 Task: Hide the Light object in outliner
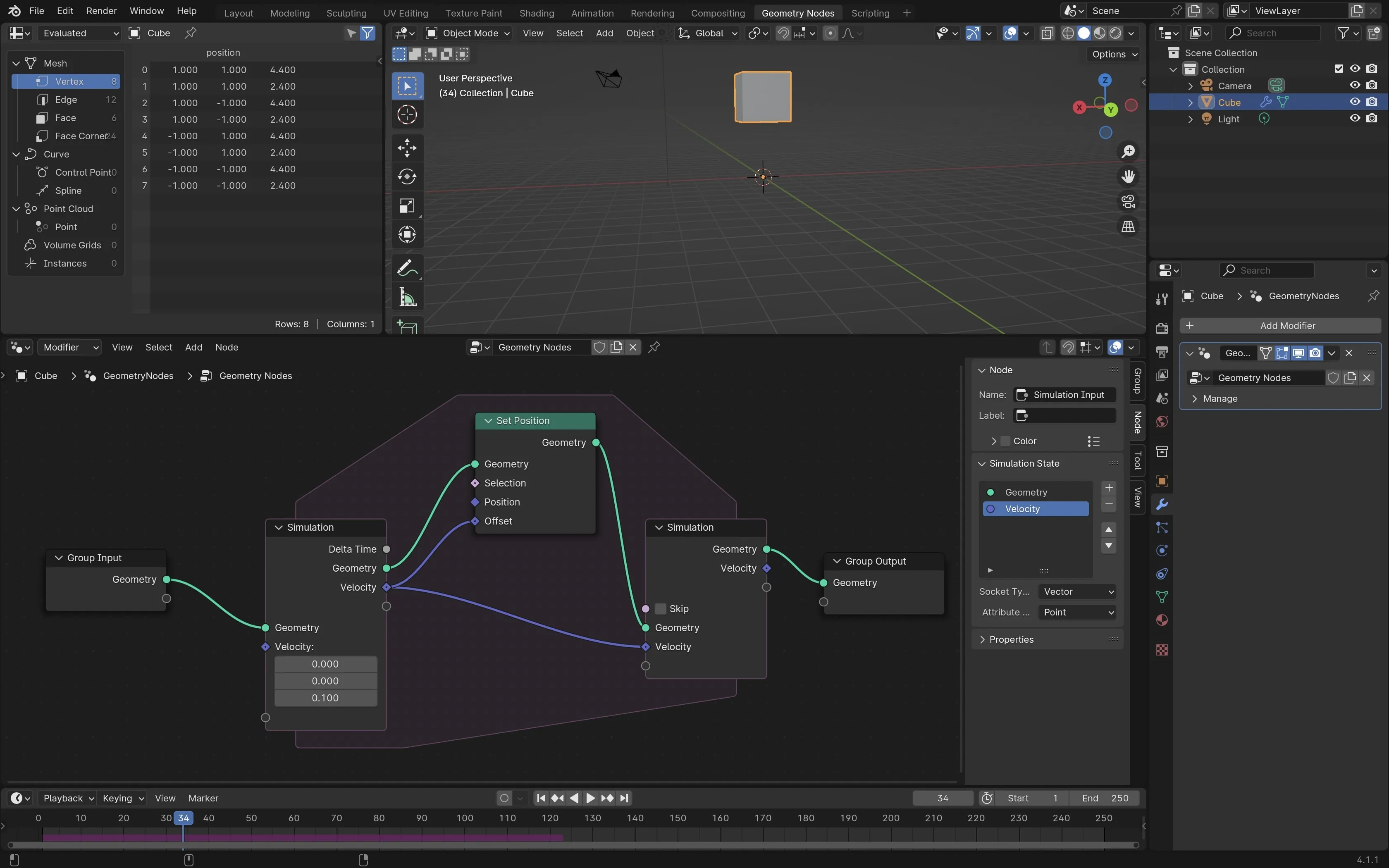(1355, 119)
